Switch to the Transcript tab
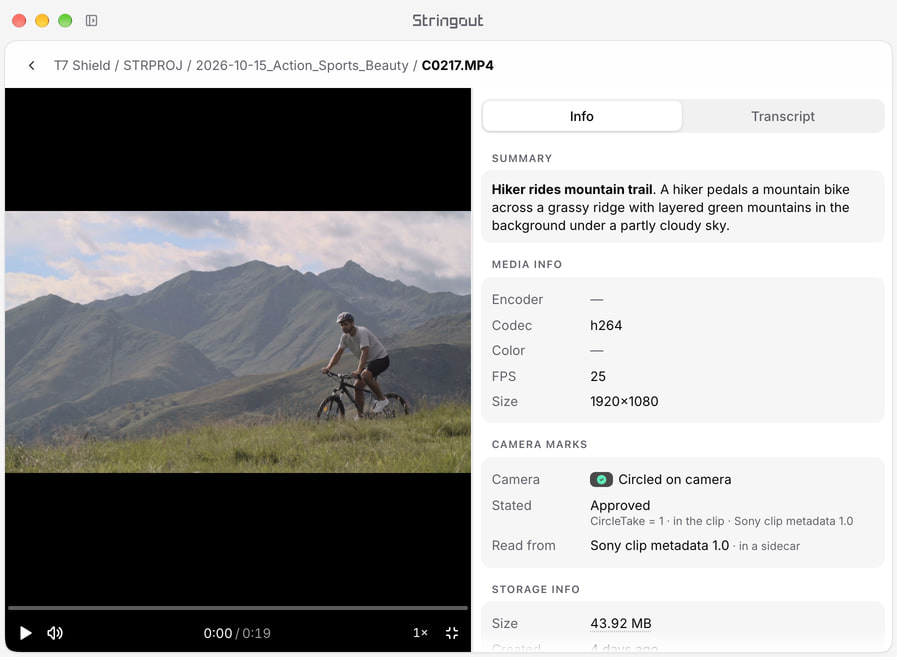 pyautogui.click(x=783, y=116)
